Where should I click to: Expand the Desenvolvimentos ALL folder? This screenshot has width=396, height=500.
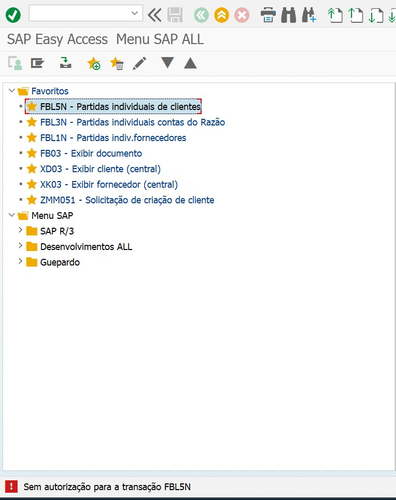point(20,246)
